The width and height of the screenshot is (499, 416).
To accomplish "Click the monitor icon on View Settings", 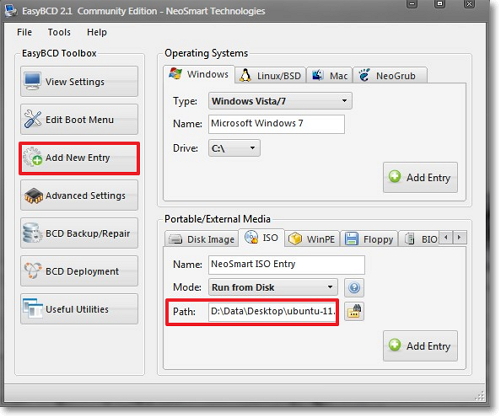I will pos(33,81).
